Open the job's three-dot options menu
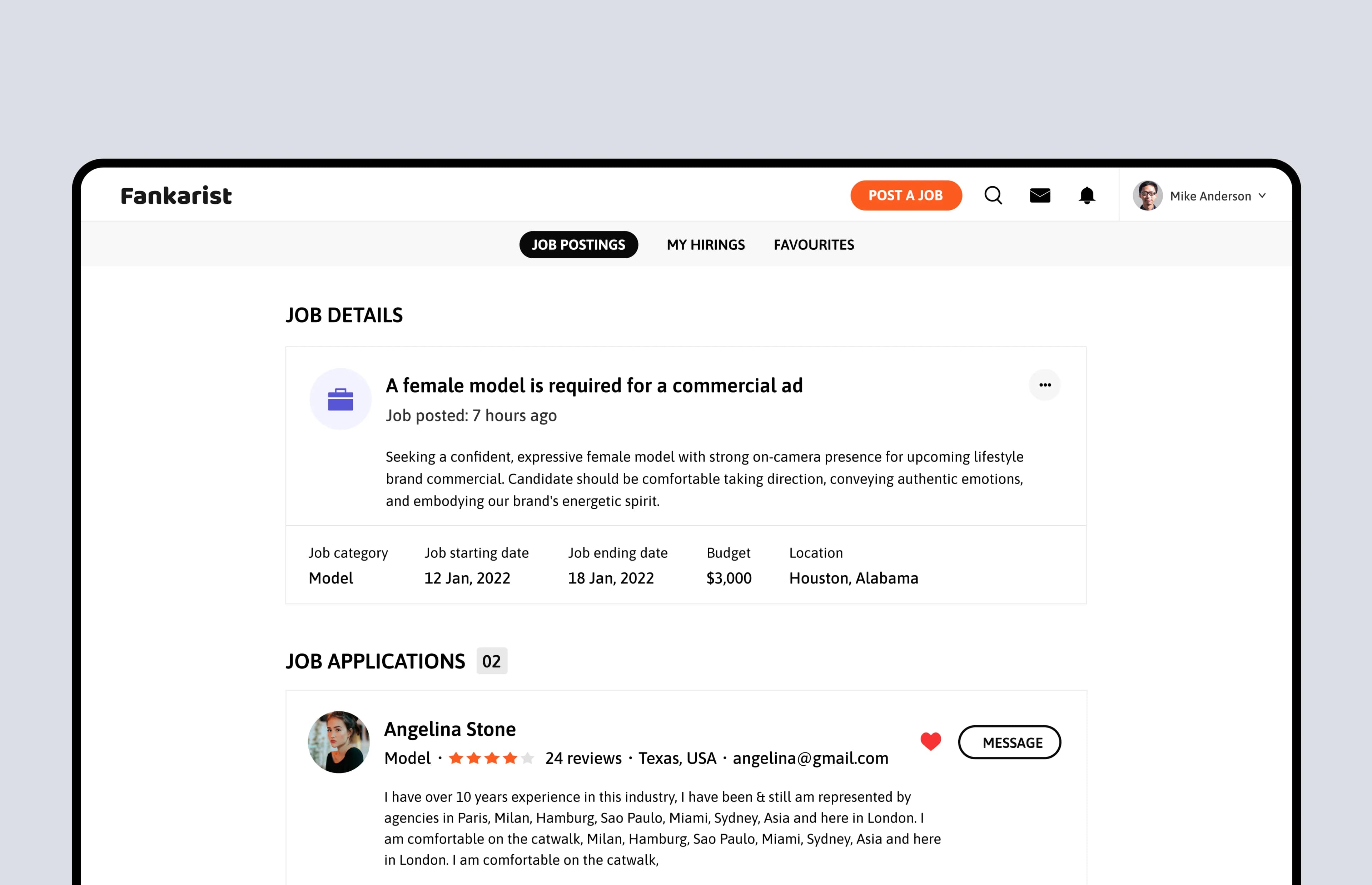This screenshot has height=885, width=1372. click(x=1044, y=384)
